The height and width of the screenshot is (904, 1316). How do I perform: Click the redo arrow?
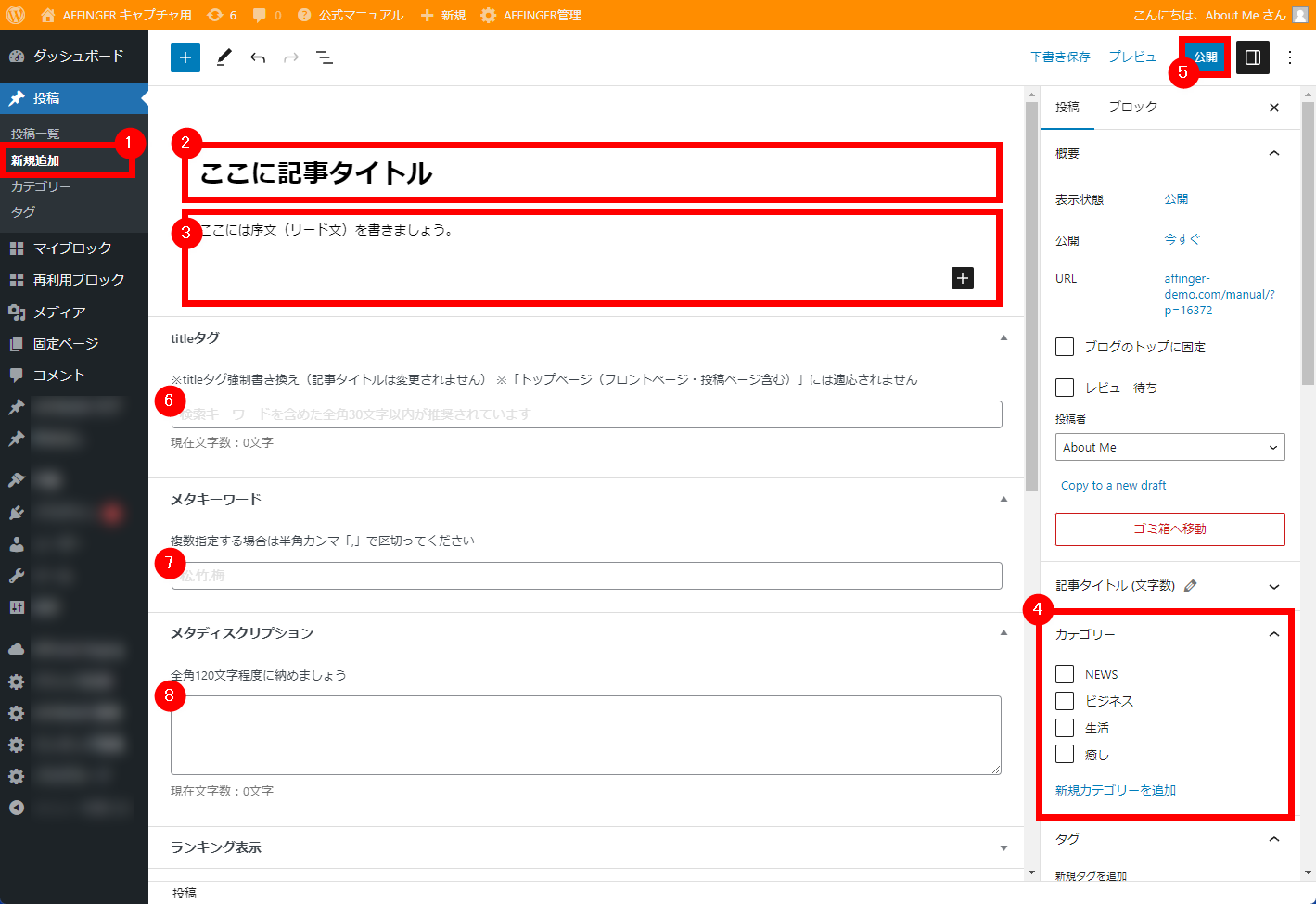(x=291, y=57)
